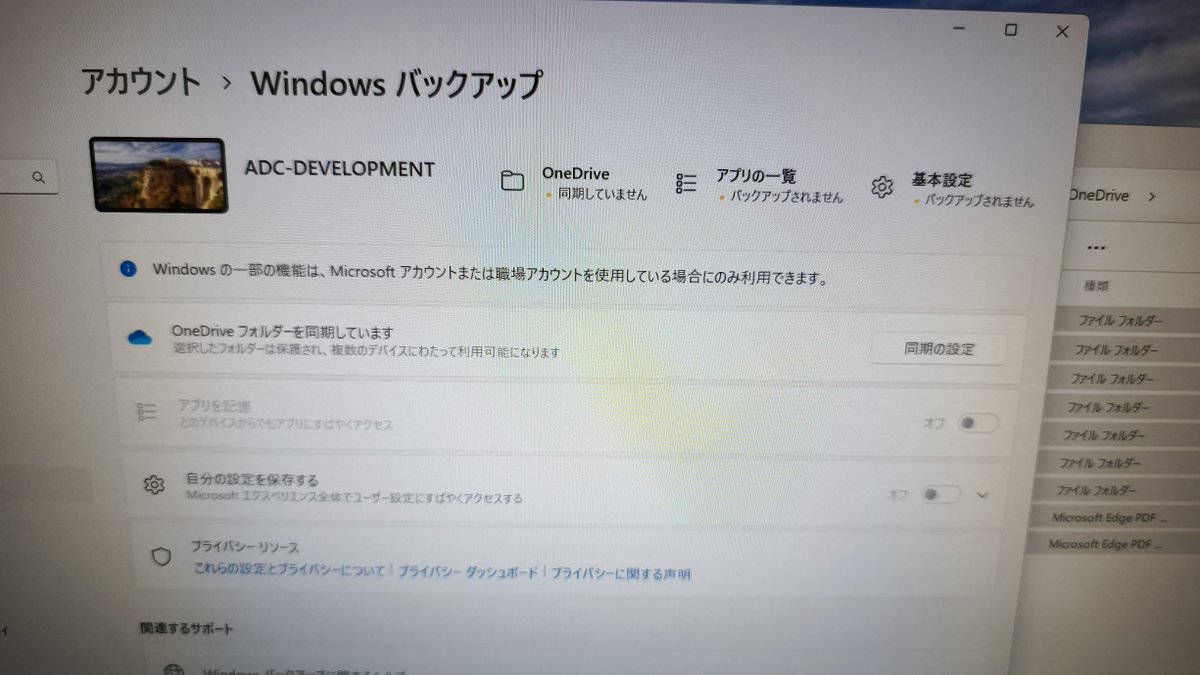Open プライバシー ダッシュボード link
The width and height of the screenshot is (1200, 675).
click(x=469, y=572)
